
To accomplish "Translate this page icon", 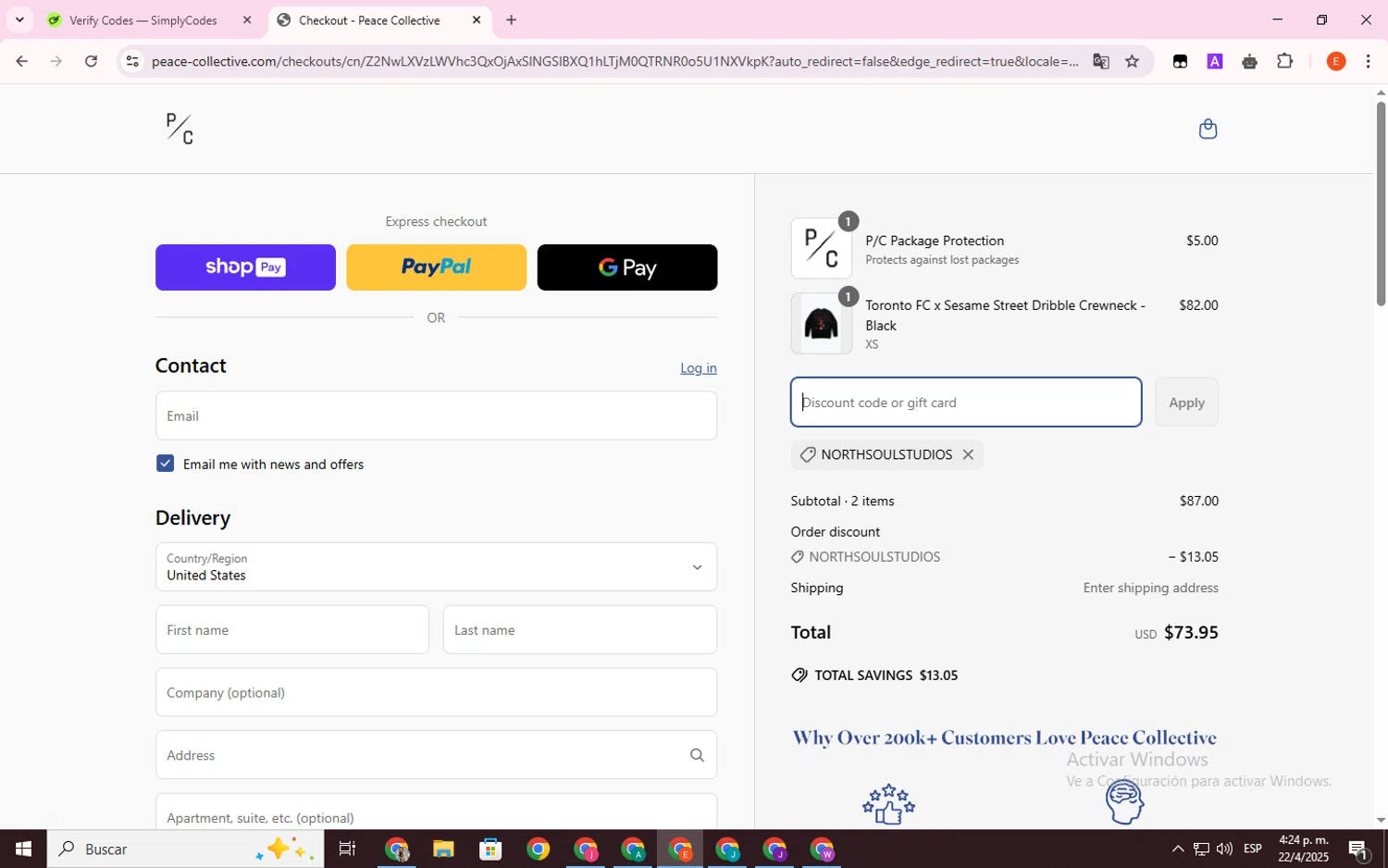I will [x=1100, y=61].
